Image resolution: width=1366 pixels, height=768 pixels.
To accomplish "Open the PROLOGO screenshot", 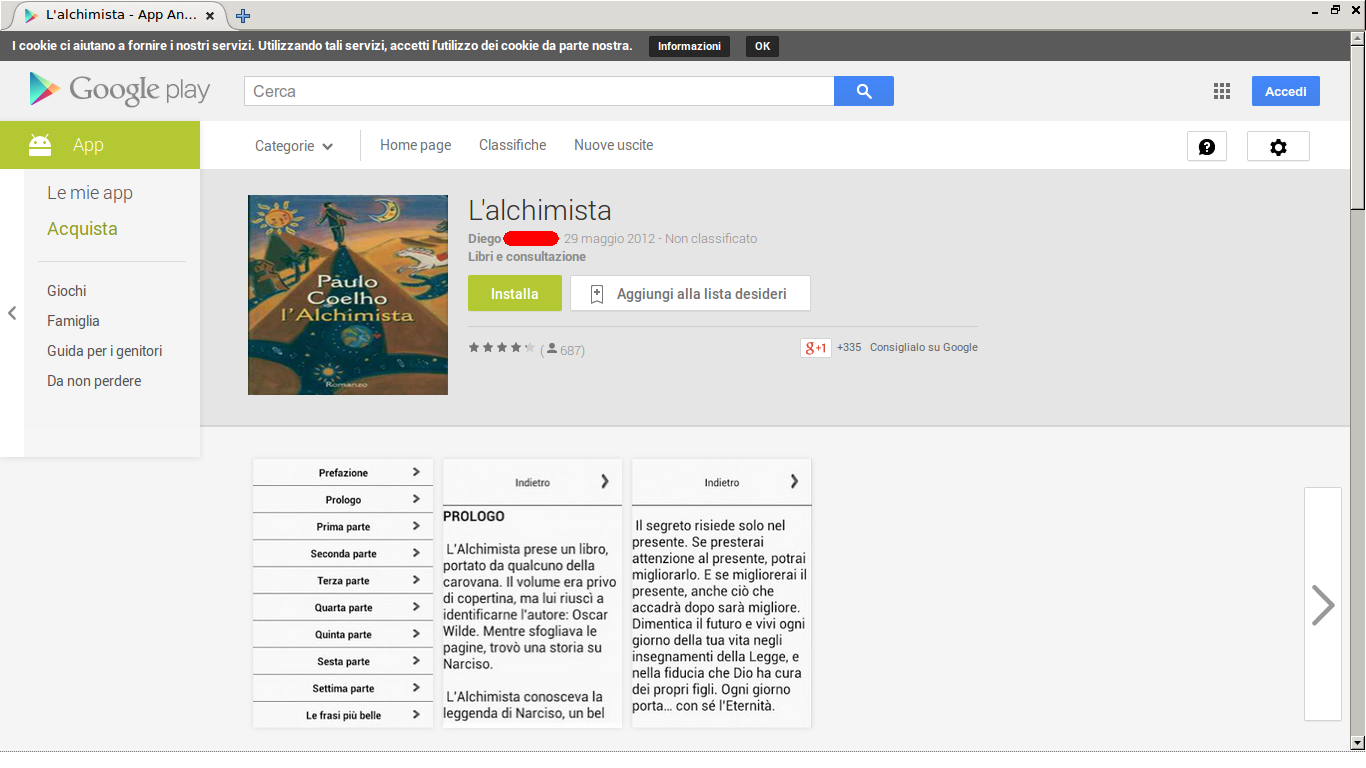I will (532, 593).
